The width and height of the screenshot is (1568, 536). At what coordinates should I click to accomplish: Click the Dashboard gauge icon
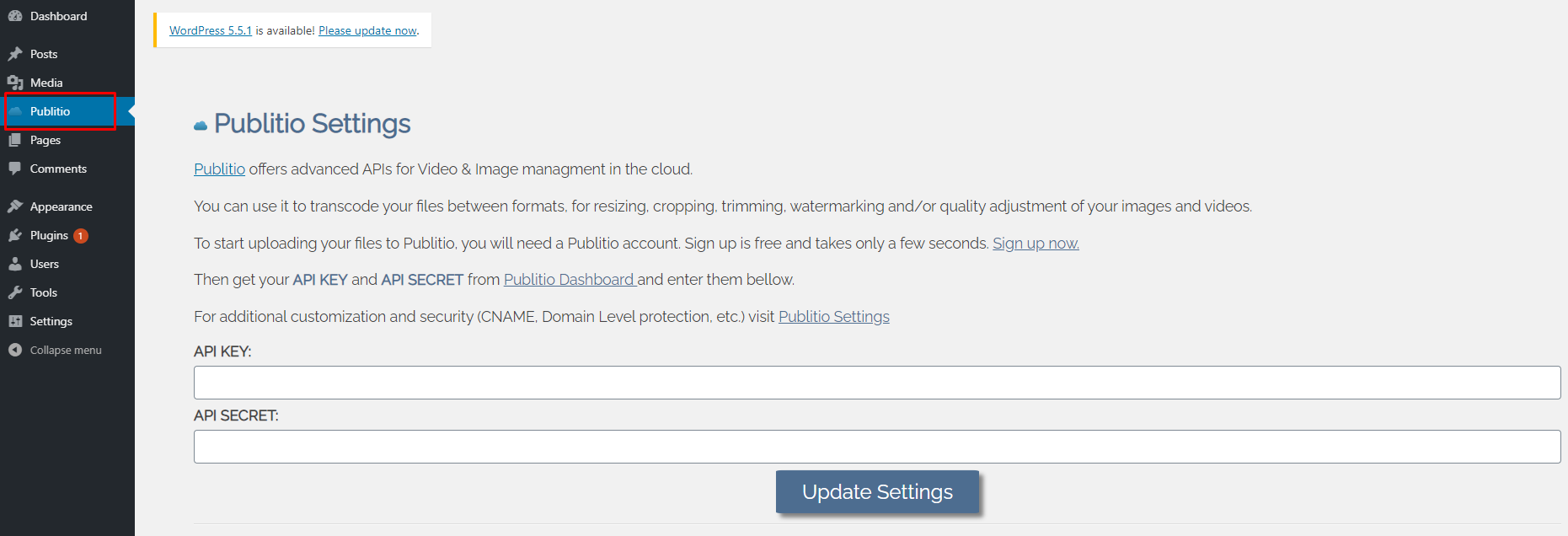click(15, 16)
